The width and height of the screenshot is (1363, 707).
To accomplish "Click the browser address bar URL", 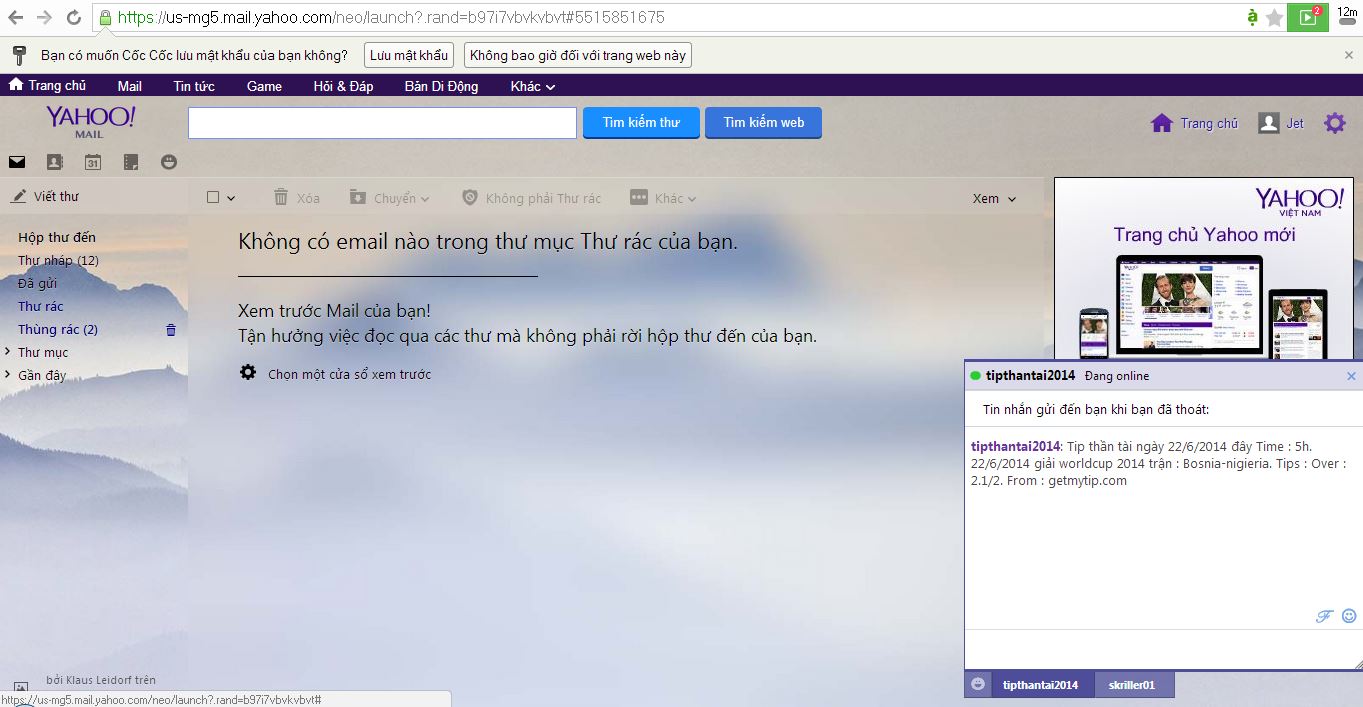I will 390,17.
